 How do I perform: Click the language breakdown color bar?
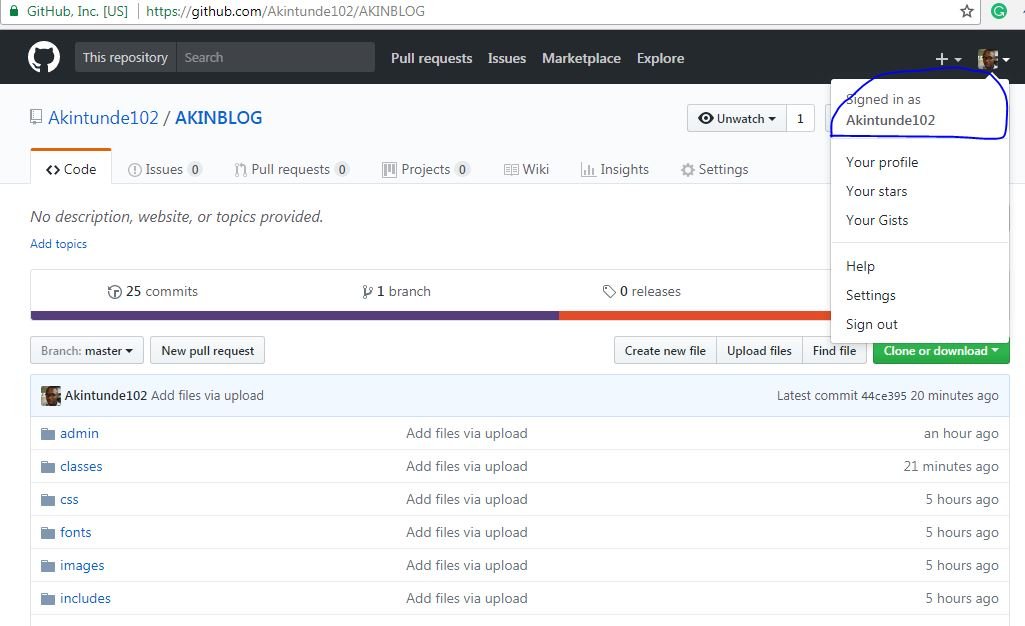point(430,316)
